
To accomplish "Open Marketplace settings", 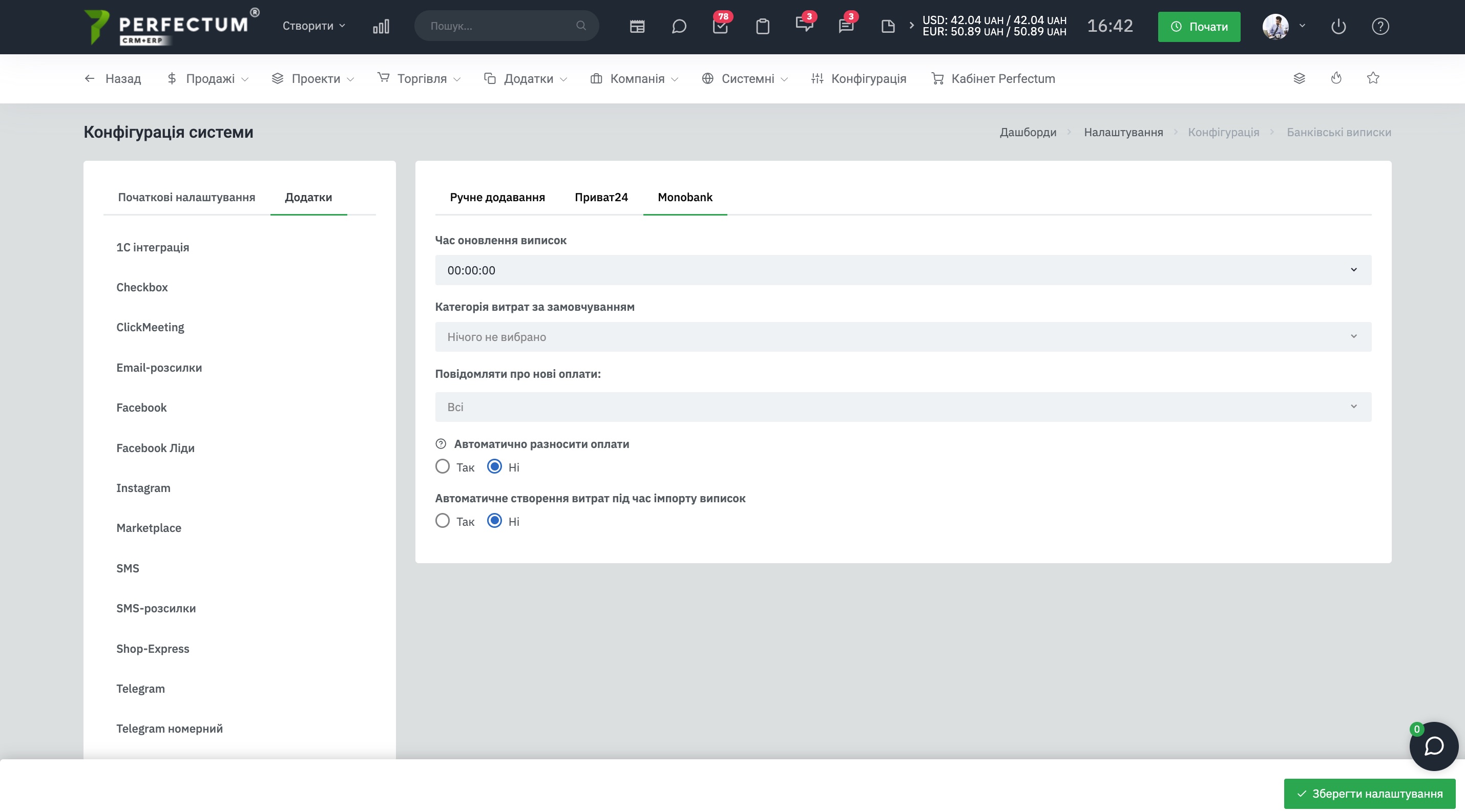I will click(x=149, y=528).
